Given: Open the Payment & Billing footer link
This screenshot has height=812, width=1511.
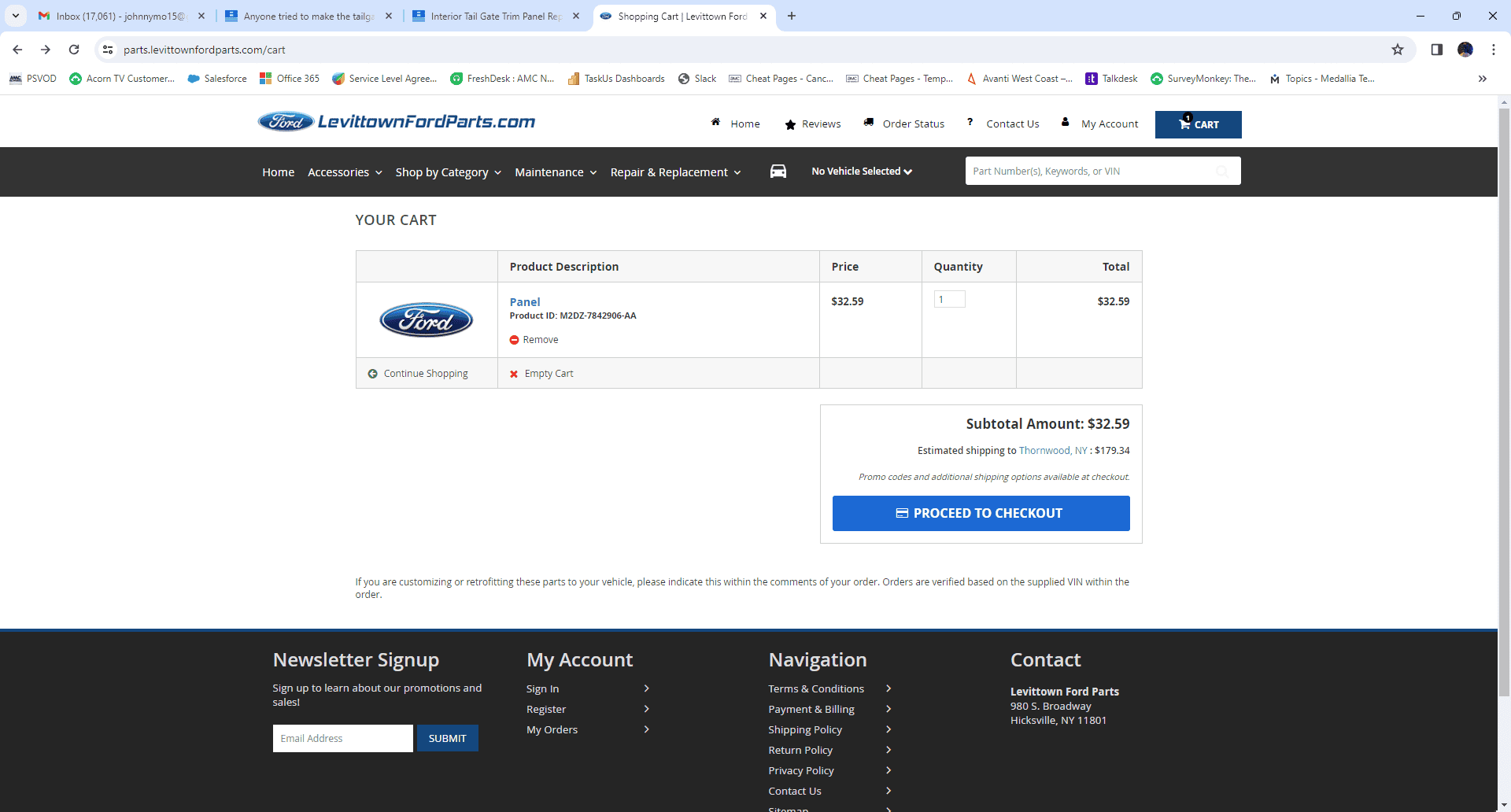Looking at the screenshot, I should click(x=811, y=710).
